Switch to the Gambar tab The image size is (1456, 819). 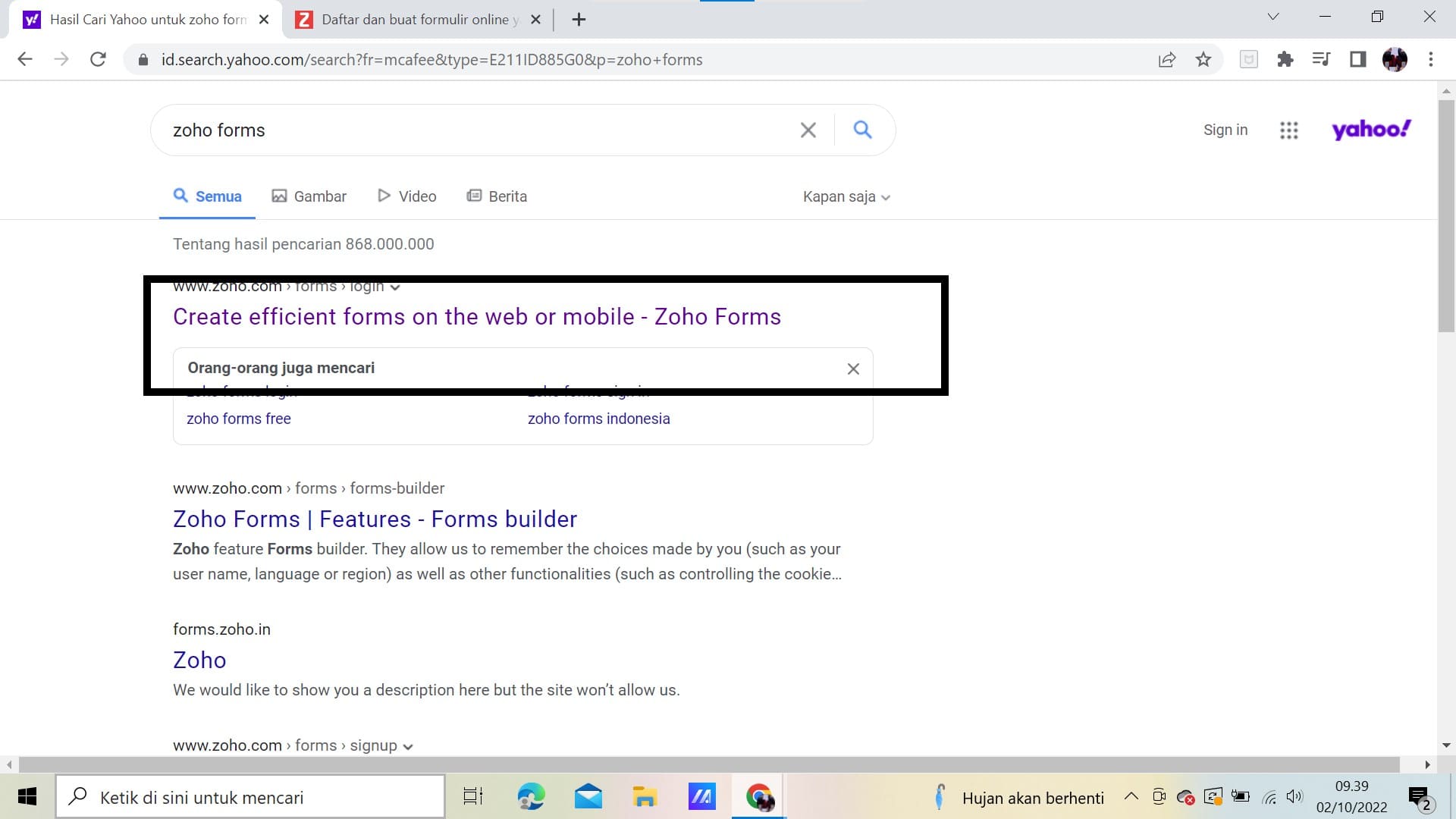[x=309, y=196]
